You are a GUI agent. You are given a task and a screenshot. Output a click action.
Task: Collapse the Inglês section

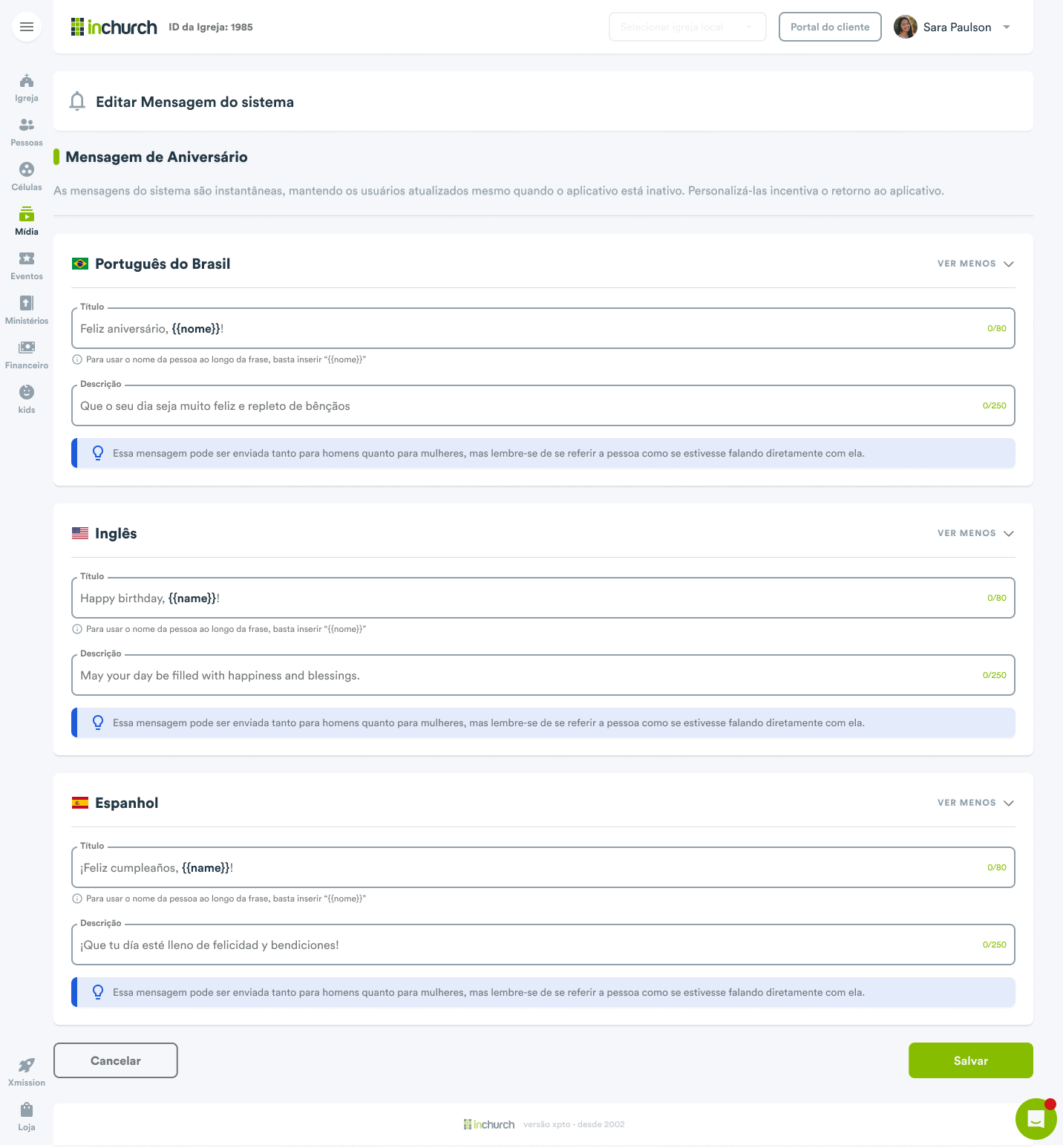tap(975, 533)
